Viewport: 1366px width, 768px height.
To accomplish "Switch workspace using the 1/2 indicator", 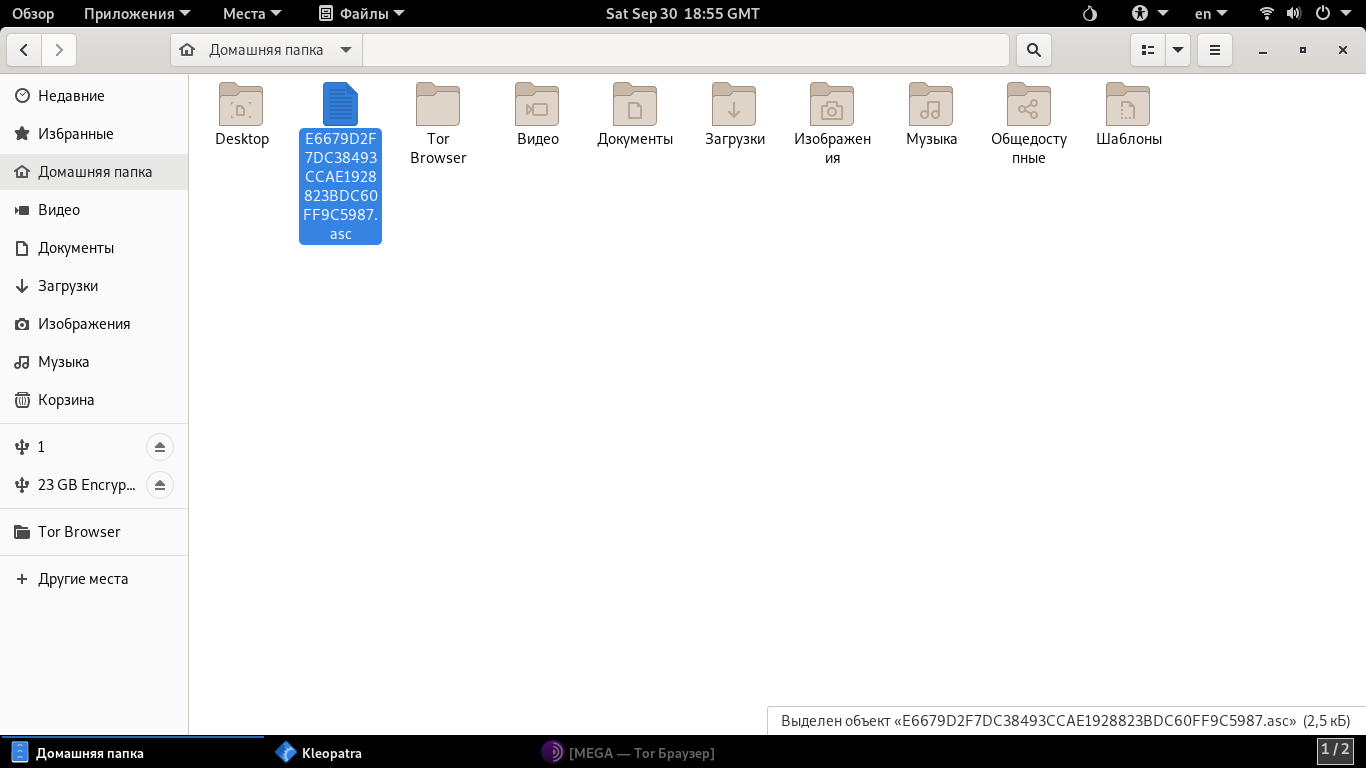I will coord(1336,750).
